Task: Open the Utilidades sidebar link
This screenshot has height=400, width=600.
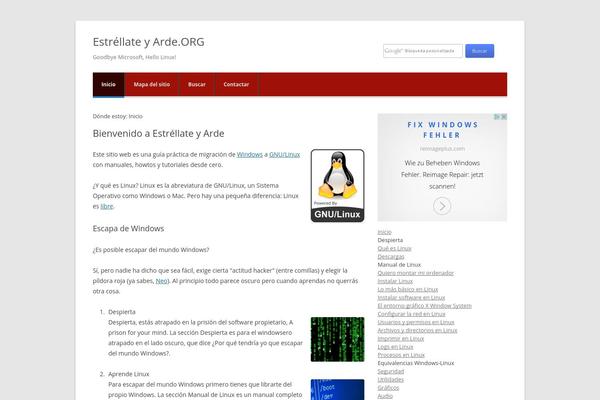Action: coord(391,380)
